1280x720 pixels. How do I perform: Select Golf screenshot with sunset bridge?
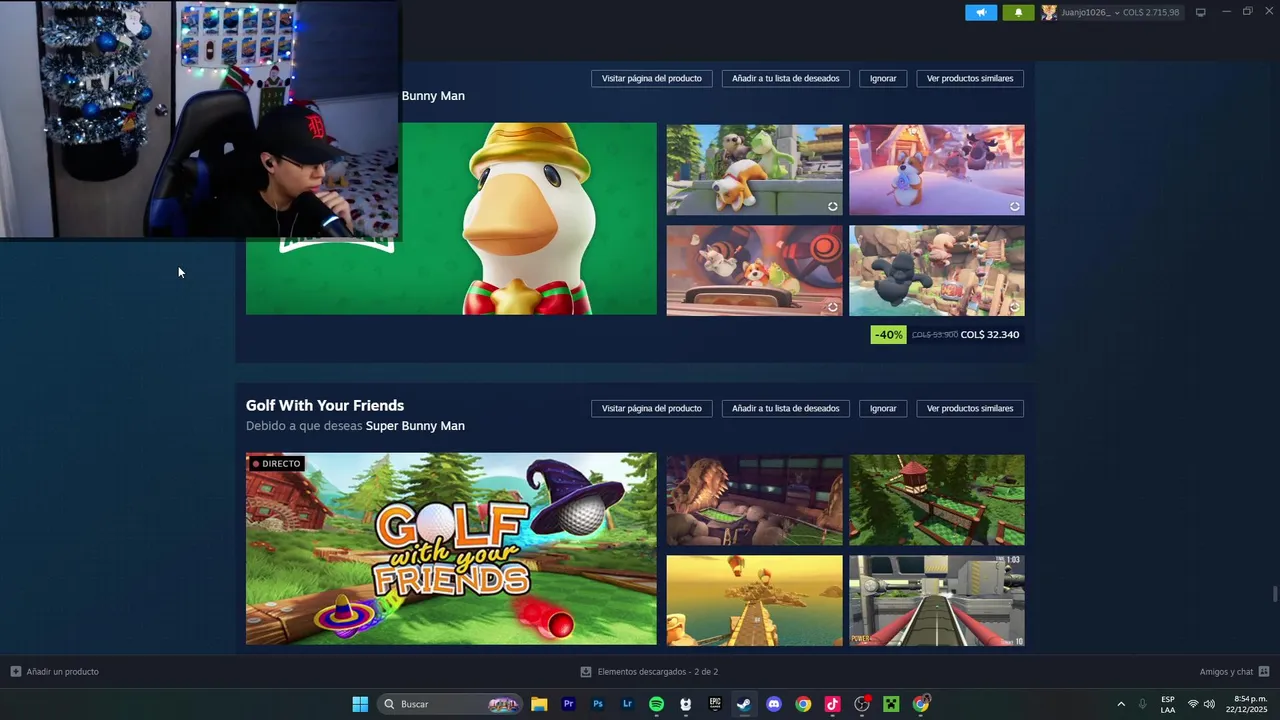tap(754, 600)
